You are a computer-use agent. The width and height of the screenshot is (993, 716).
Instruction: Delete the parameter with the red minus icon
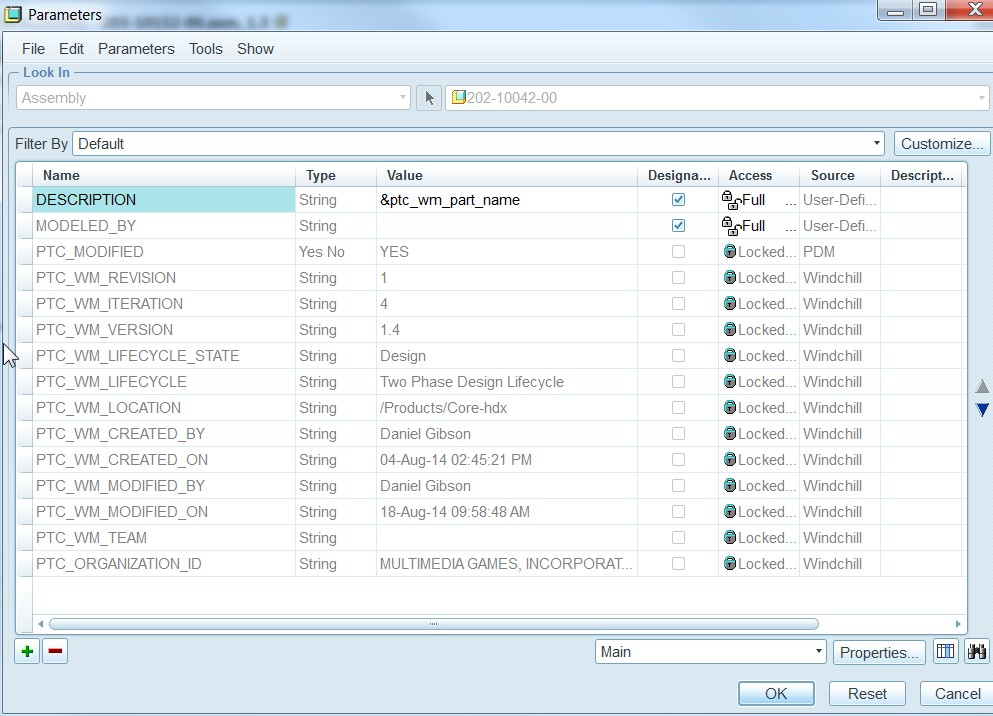pyautogui.click(x=55, y=651)
